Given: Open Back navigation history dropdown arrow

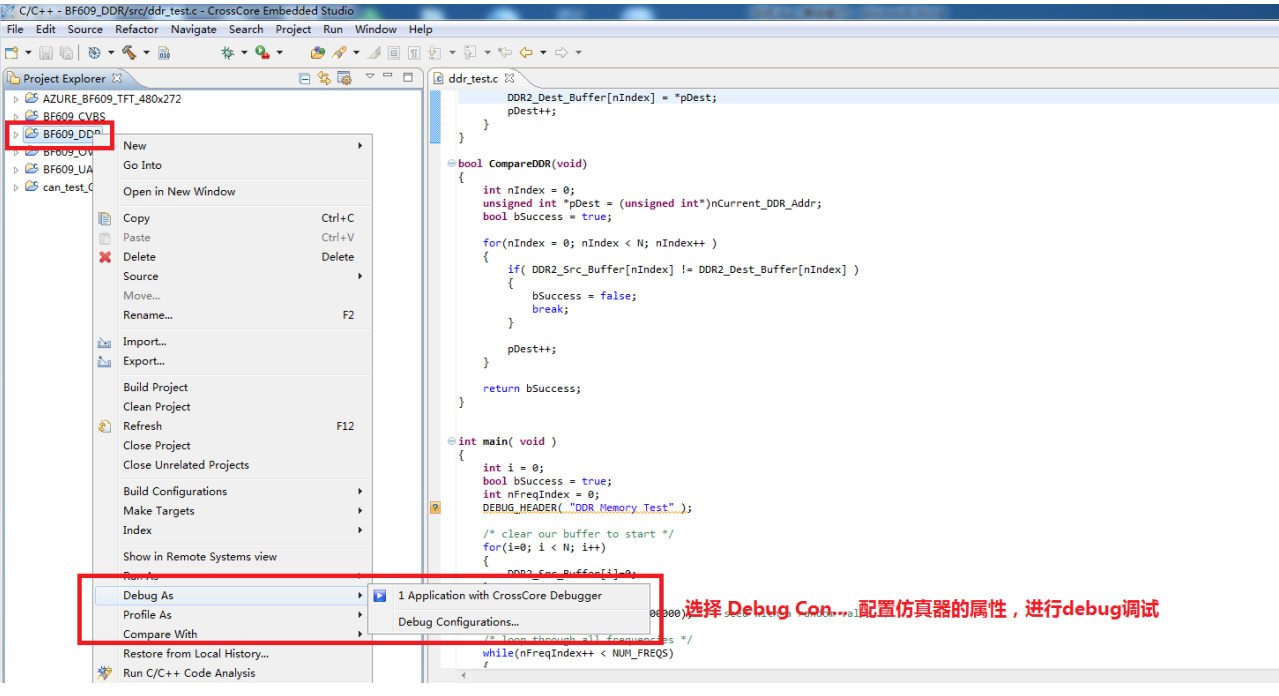Looking at the screenshot, I should point(542,53).
